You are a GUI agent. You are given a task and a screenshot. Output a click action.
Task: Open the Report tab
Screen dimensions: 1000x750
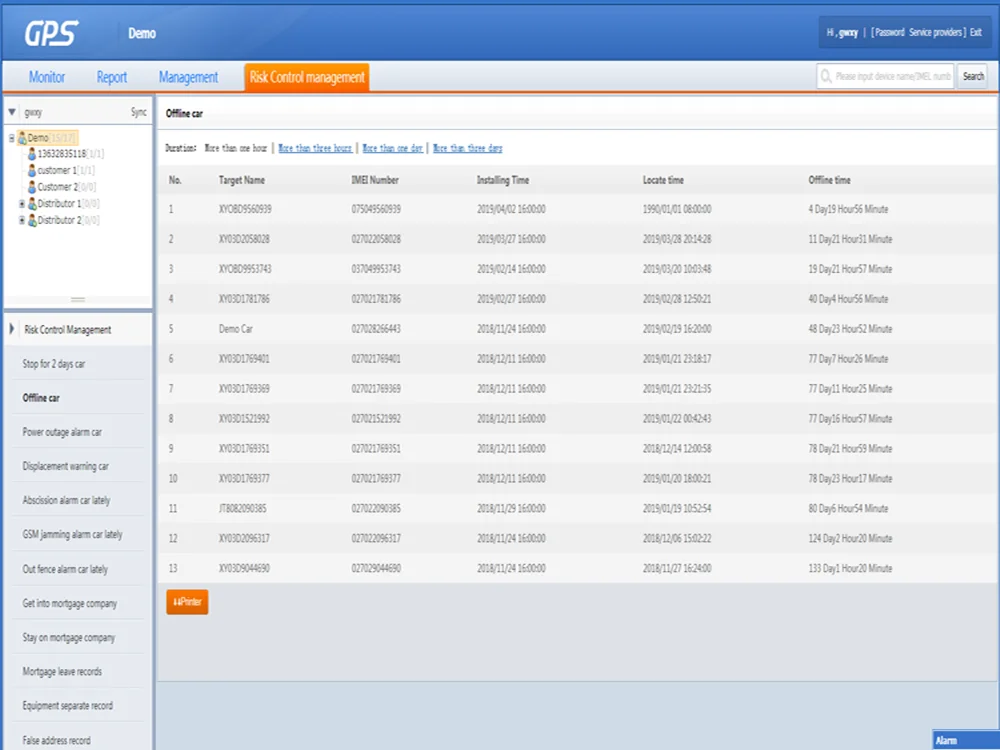tap(112, 77)
